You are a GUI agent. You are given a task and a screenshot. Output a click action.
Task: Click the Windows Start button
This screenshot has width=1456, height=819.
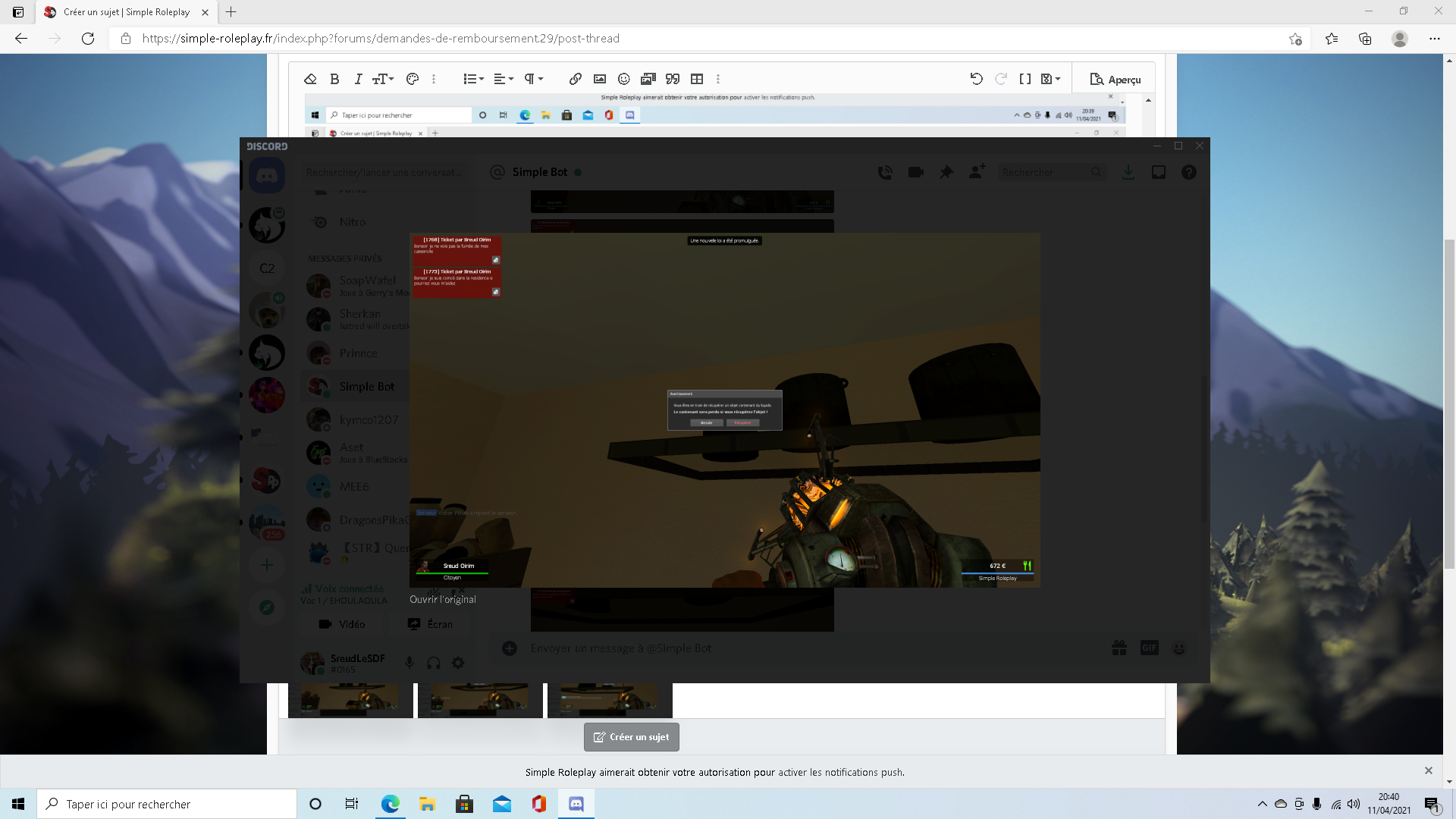pyautogui.click(x=18, y=804)
